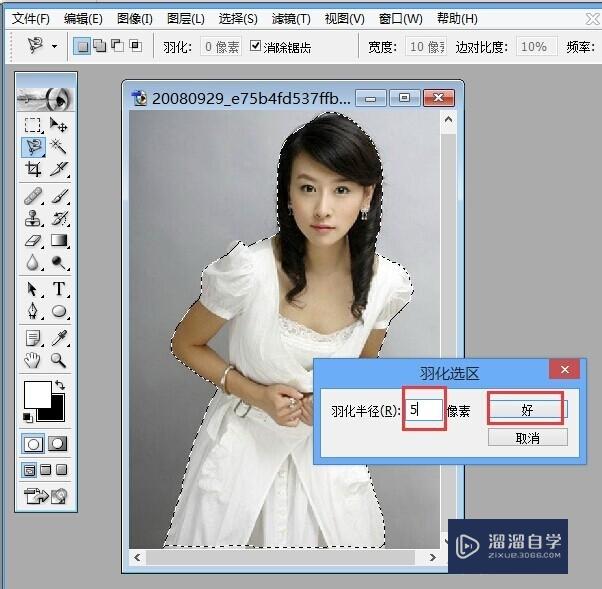Open the 图层(L) menu
Screen dimensions: 602x589
tap(186, 18)
